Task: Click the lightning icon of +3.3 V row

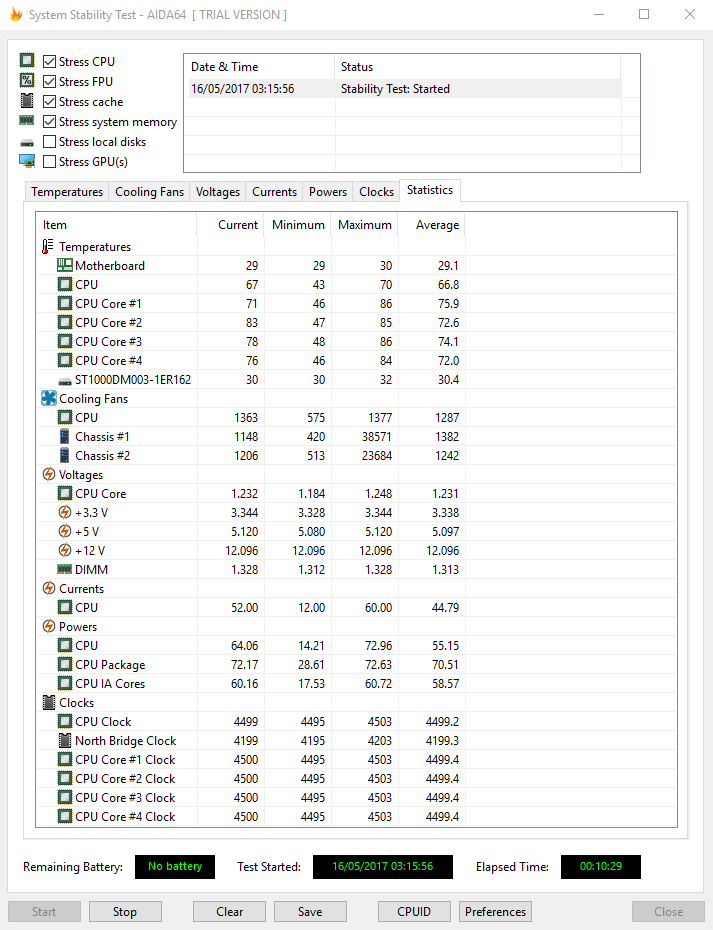Action: [x=65, y=512]
